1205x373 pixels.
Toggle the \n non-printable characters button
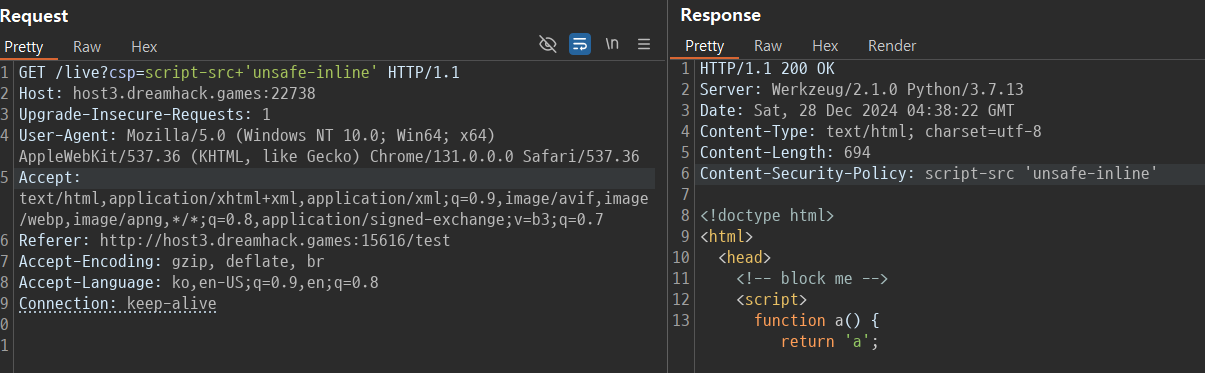pyautogui.click(x=612, y=44)
